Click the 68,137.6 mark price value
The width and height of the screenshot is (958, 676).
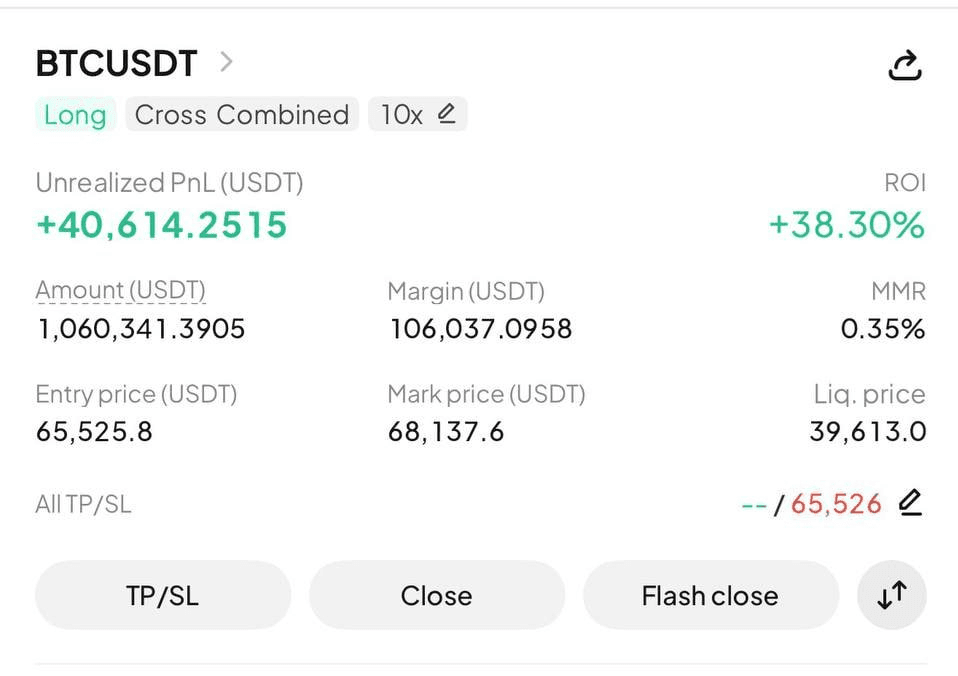446,432
